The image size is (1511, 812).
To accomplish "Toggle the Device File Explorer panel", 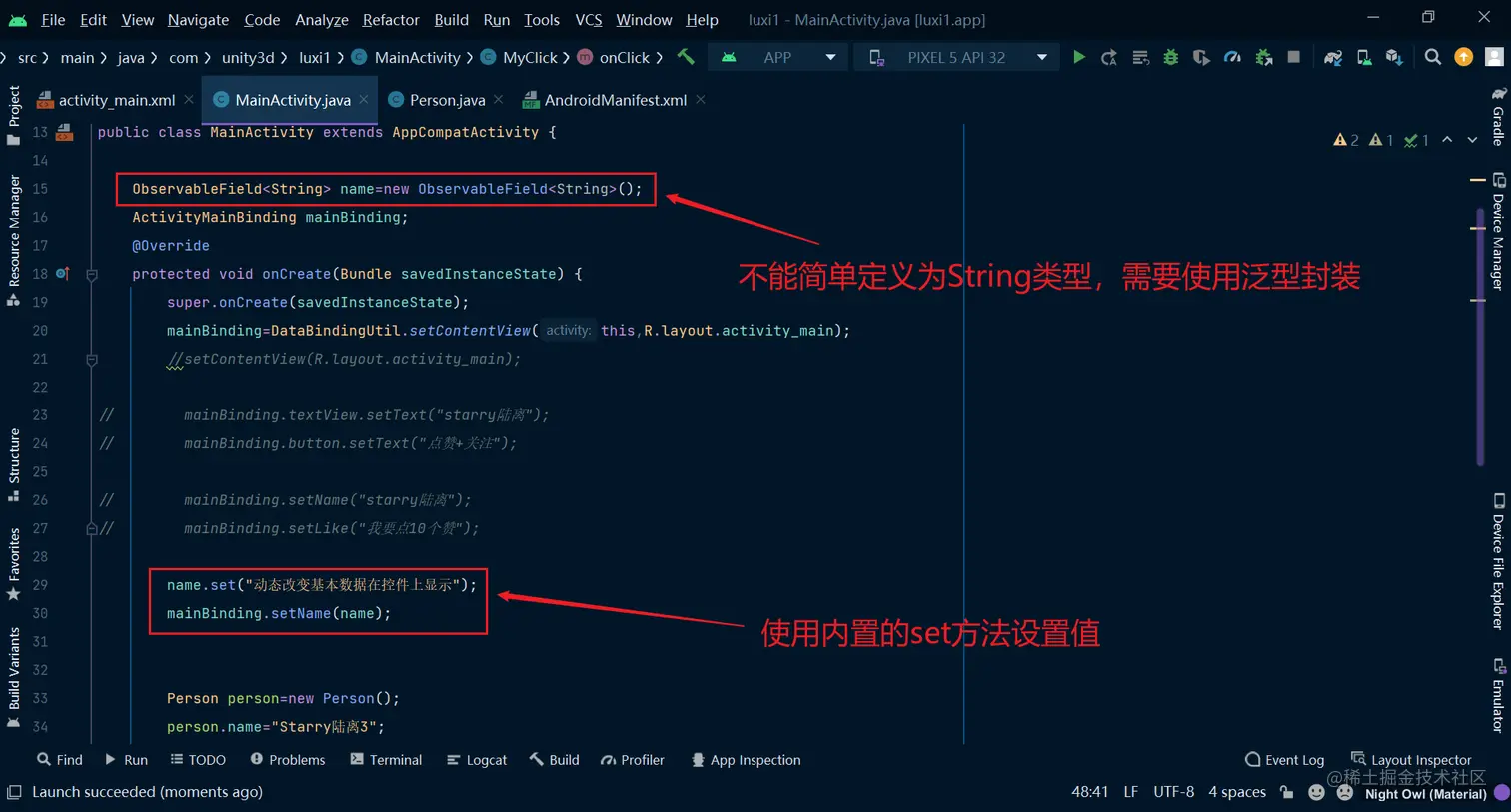I will pos(1498,561).
